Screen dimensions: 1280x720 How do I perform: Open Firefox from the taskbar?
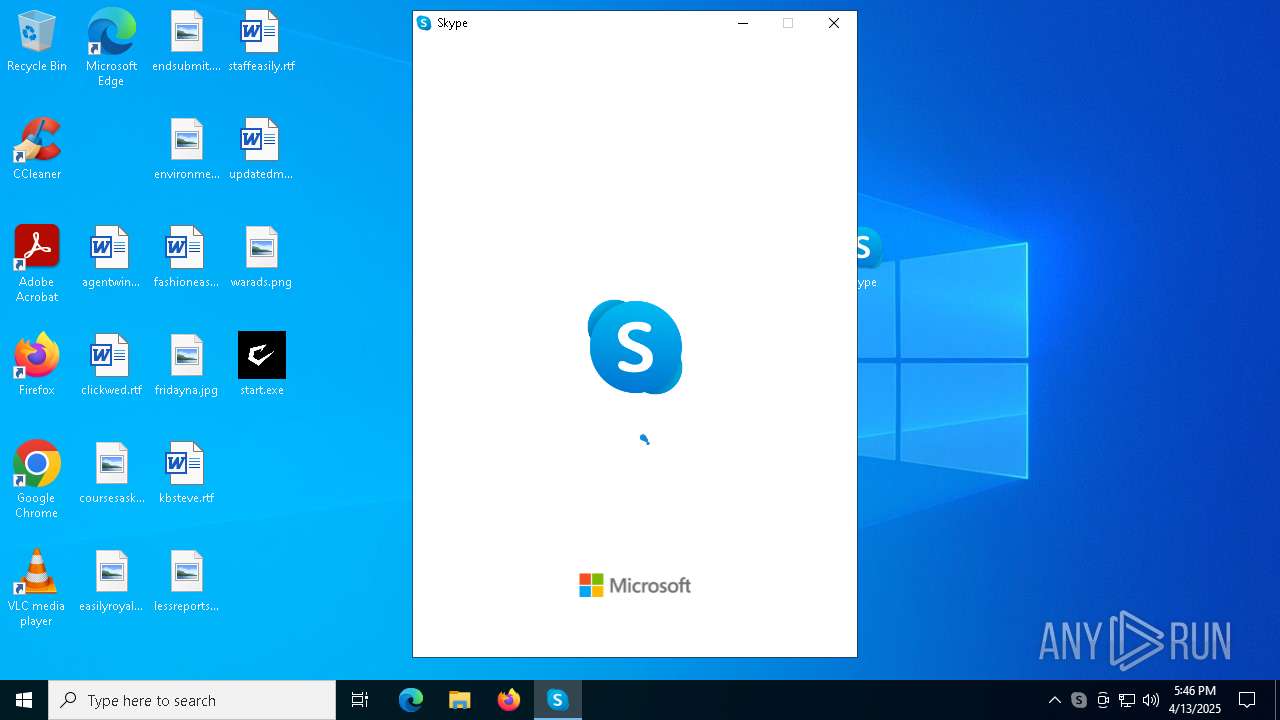(x=509, y=700)
